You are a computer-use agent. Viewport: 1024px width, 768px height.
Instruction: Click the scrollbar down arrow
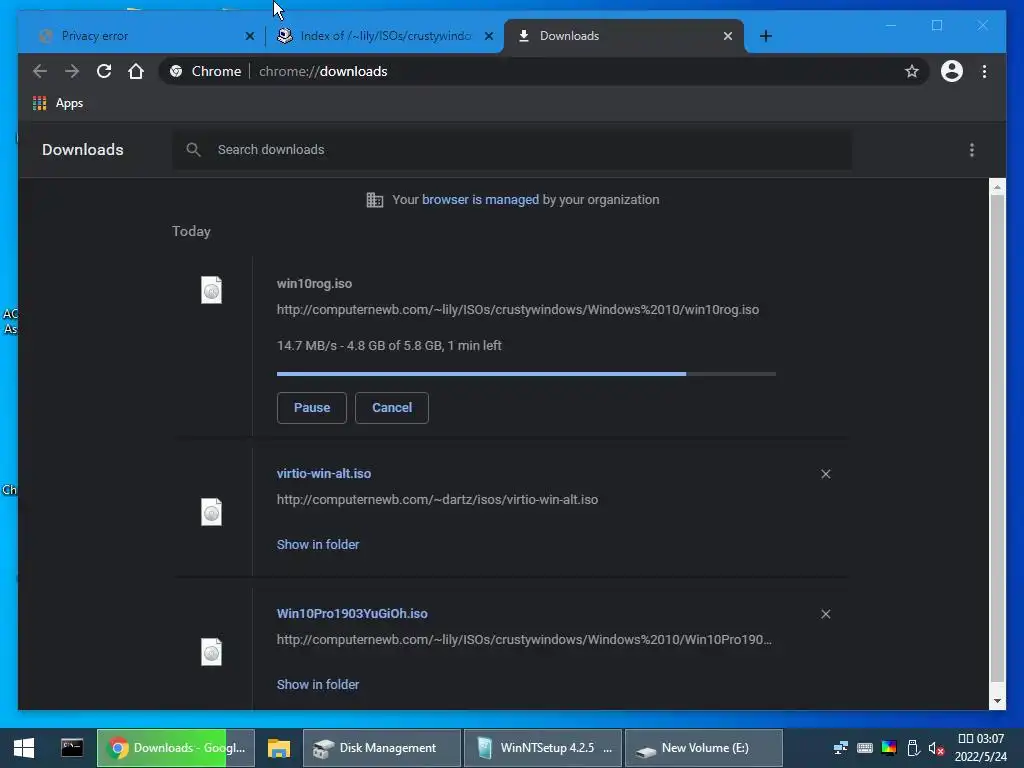[997, 701]
